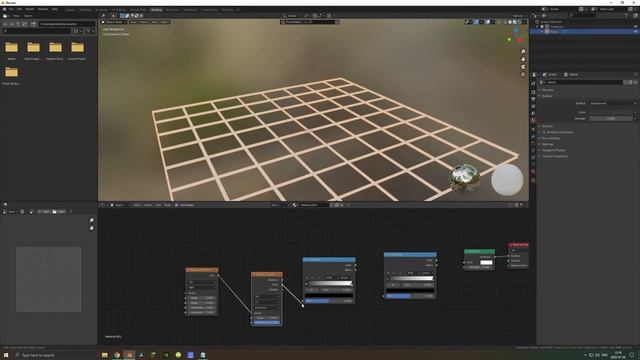Click the Strength slider in World properties

pyautogui.click(x=611, y=118)
